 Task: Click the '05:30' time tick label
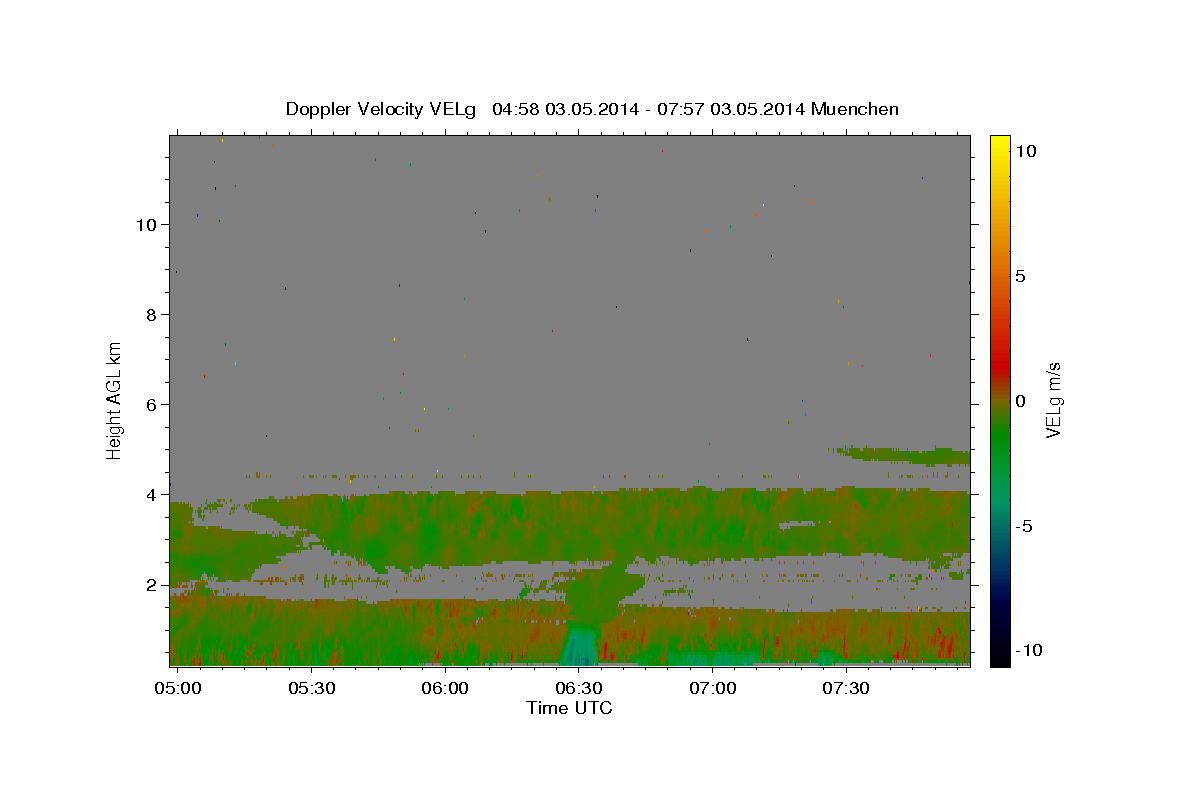tap(311, 688)
